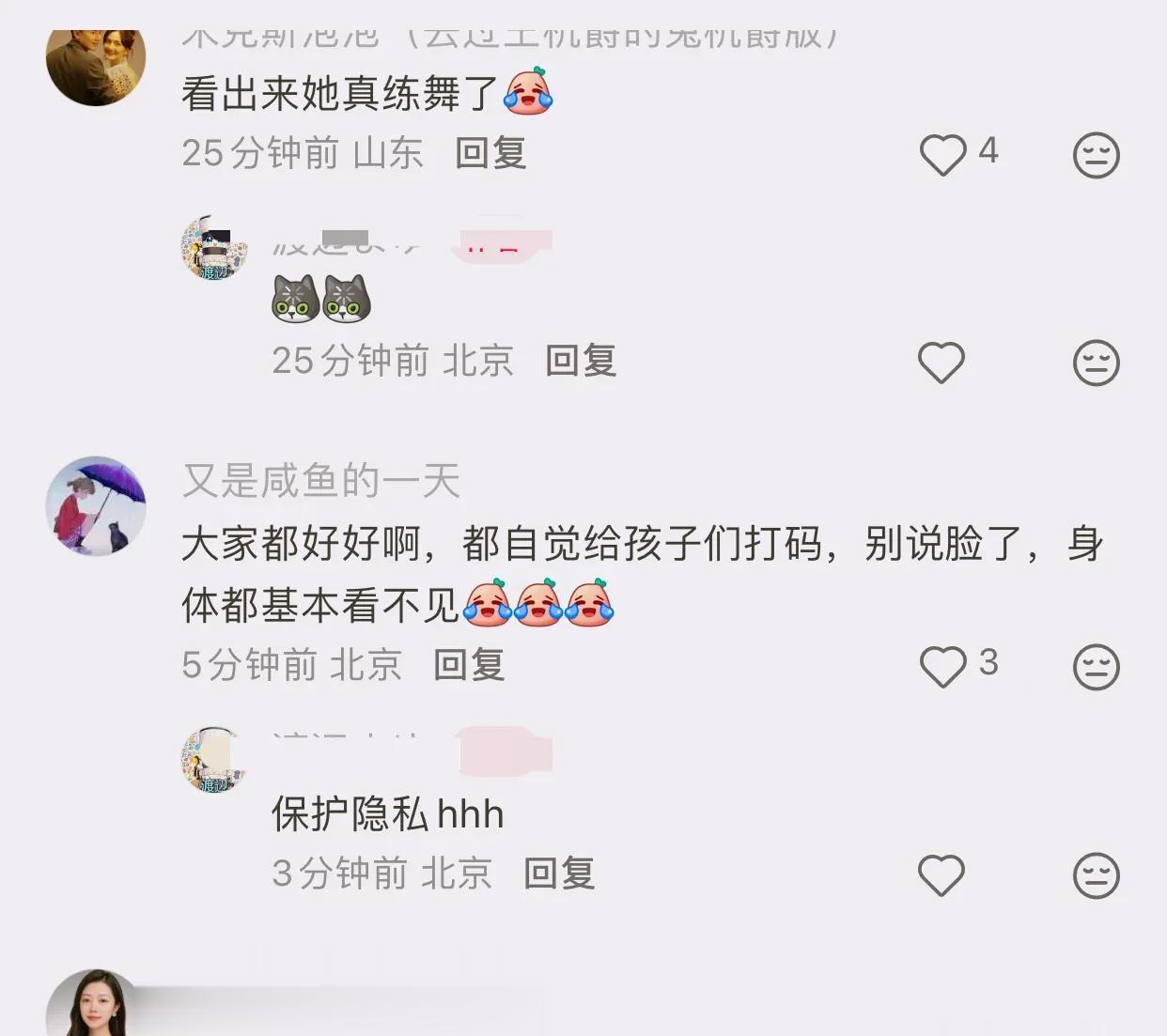Dislike the 保护隐私hhh reply
The width and height of the screenshot is (1167, 1036).
pyautogui.click(x=1097, y=875)
